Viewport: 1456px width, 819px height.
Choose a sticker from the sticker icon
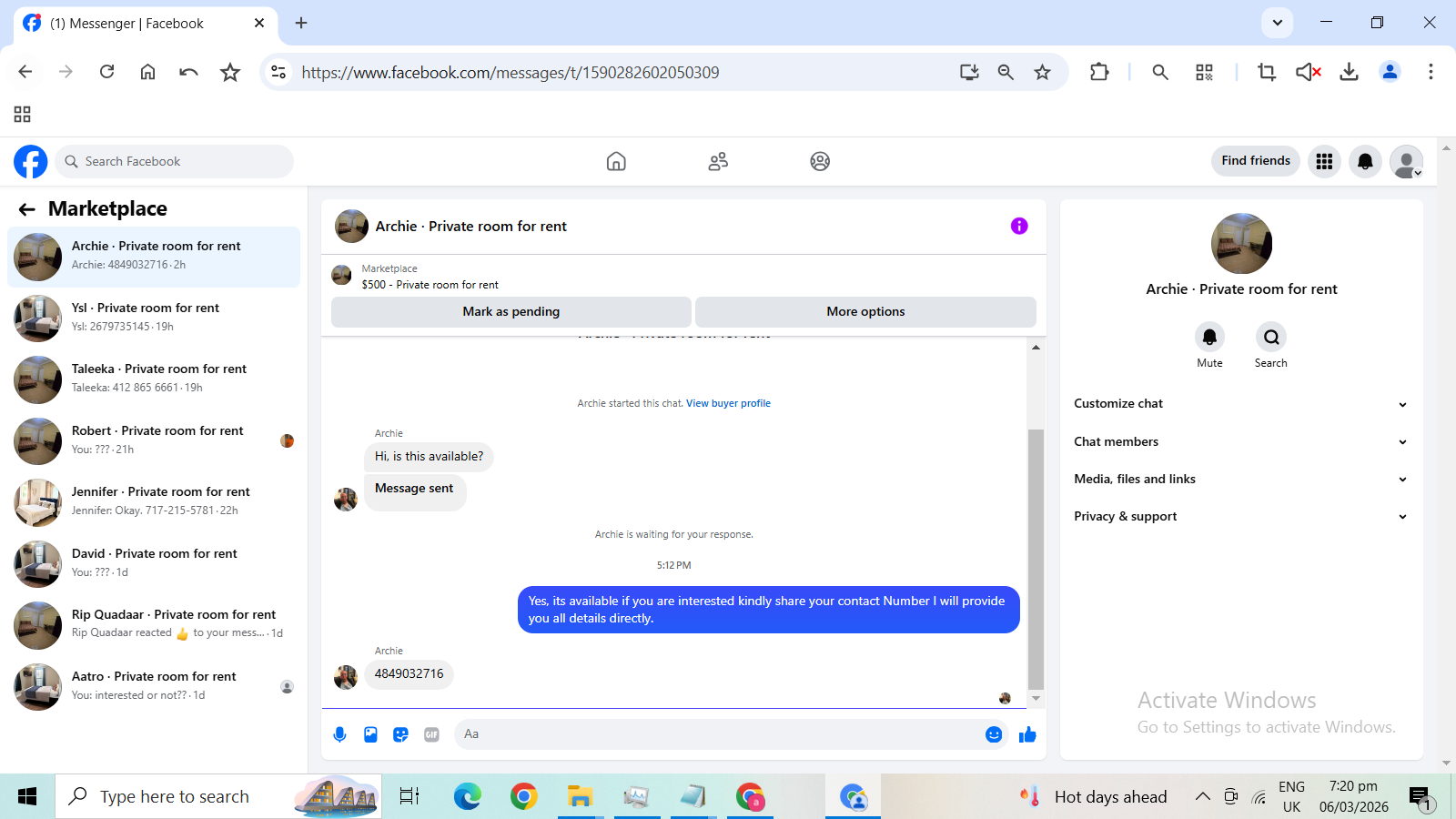point(400,734)
